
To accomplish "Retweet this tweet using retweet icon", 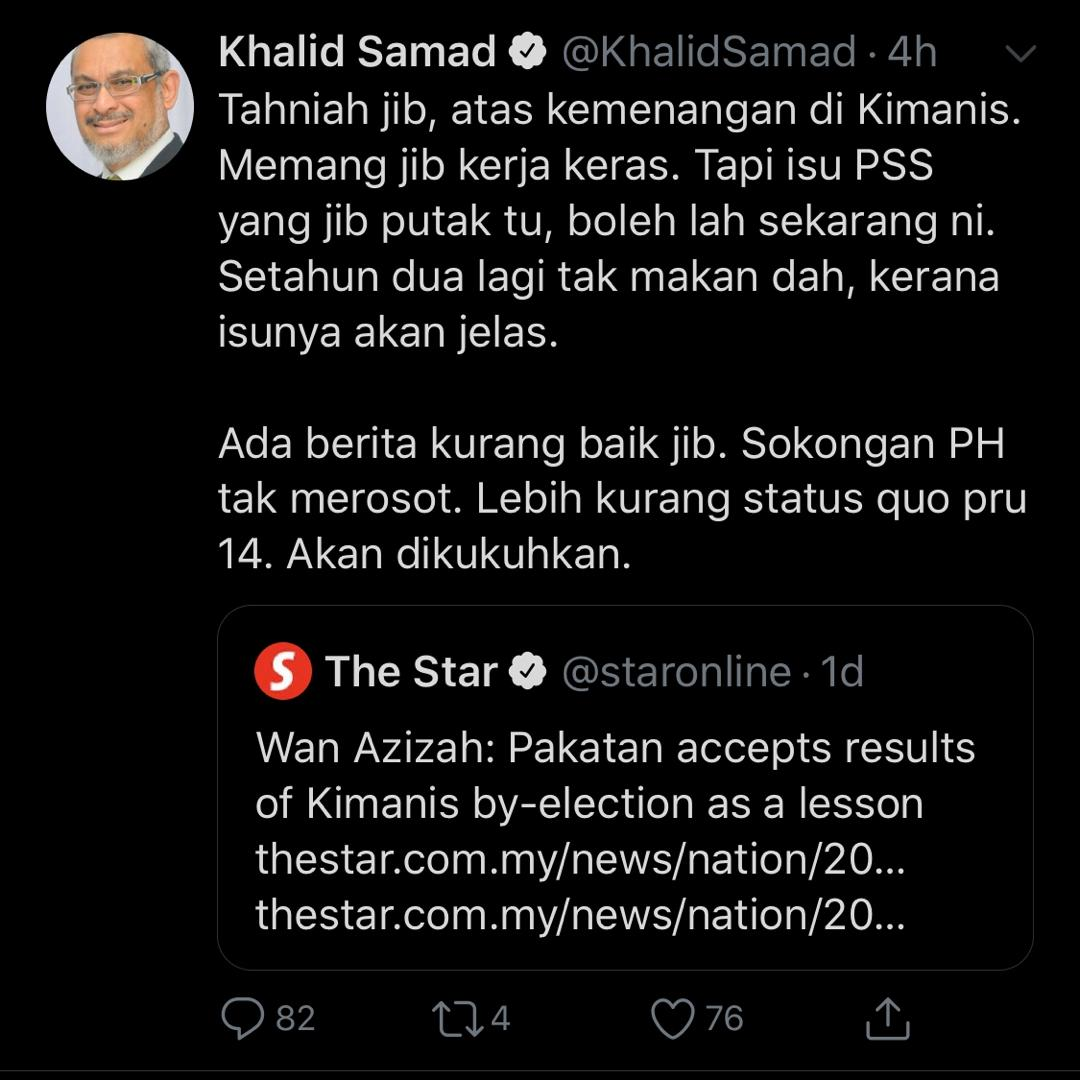I will click(457, 1019).
